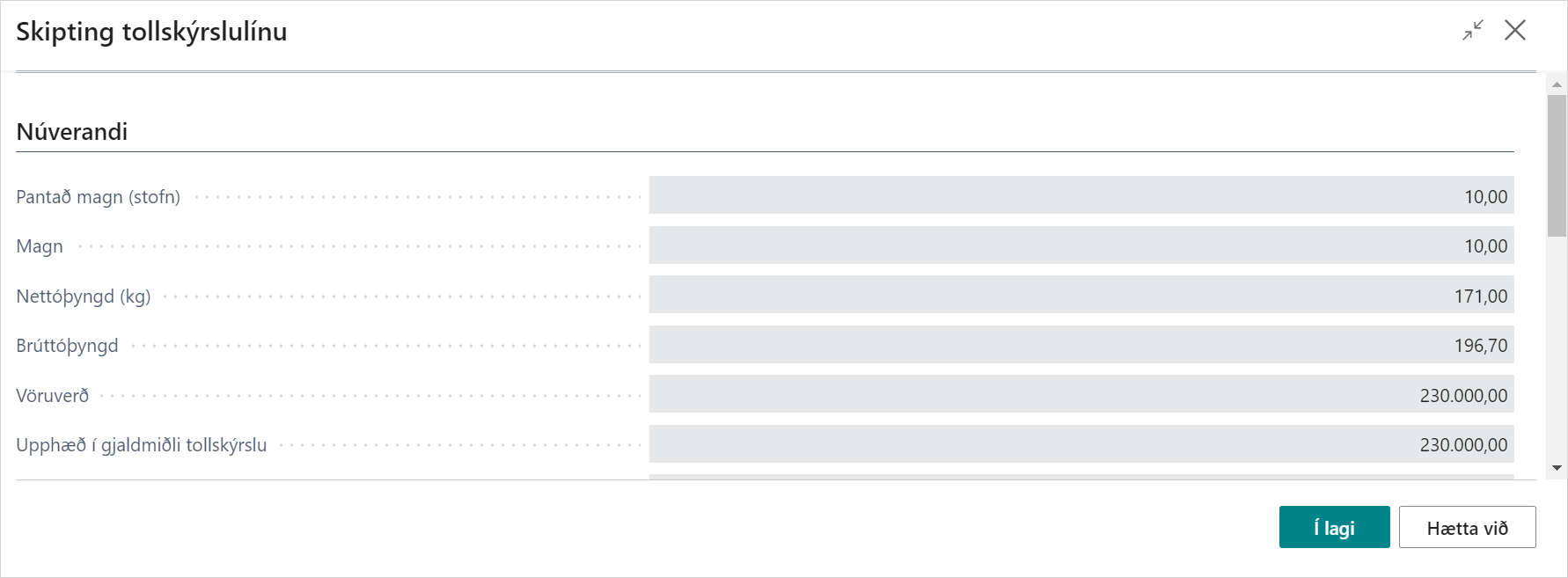Click the Nettóþyngd (kg) label

tap(84, 296)
